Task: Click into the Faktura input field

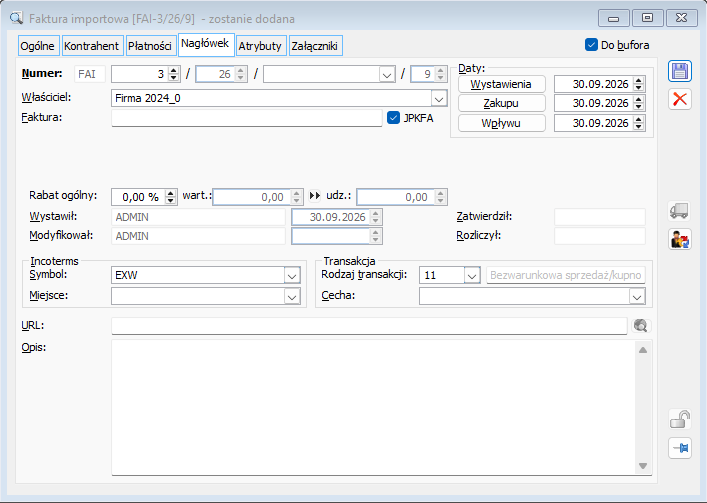Action: pos(247,118)
